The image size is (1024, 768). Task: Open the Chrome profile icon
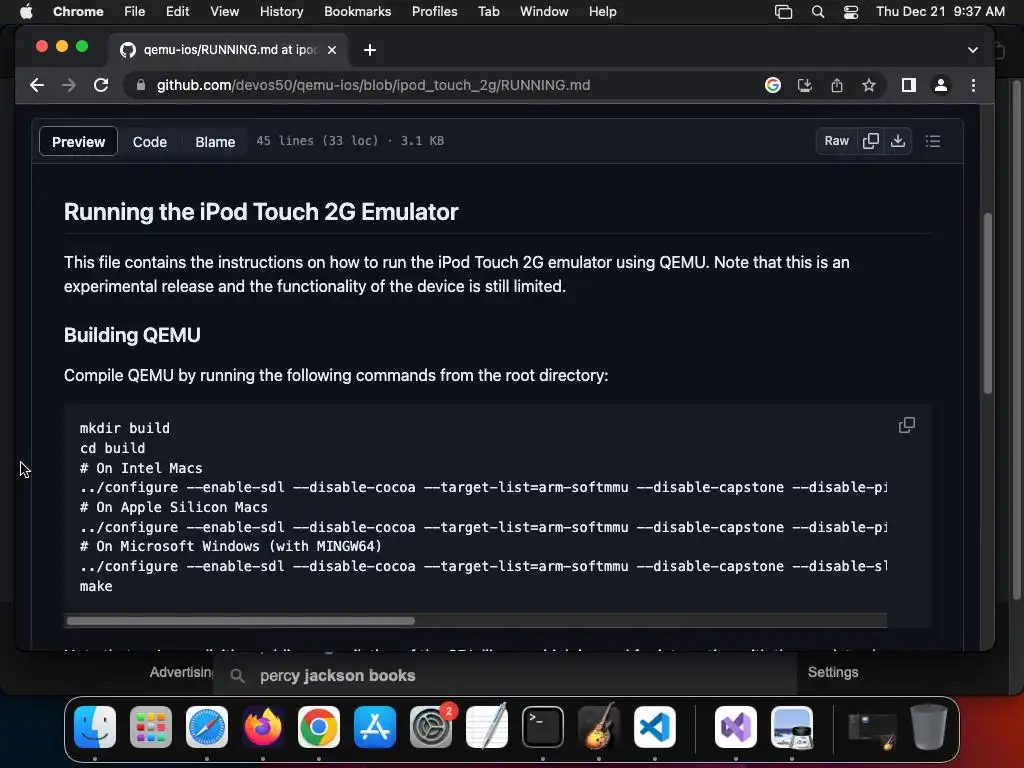[x=940, y=85]
